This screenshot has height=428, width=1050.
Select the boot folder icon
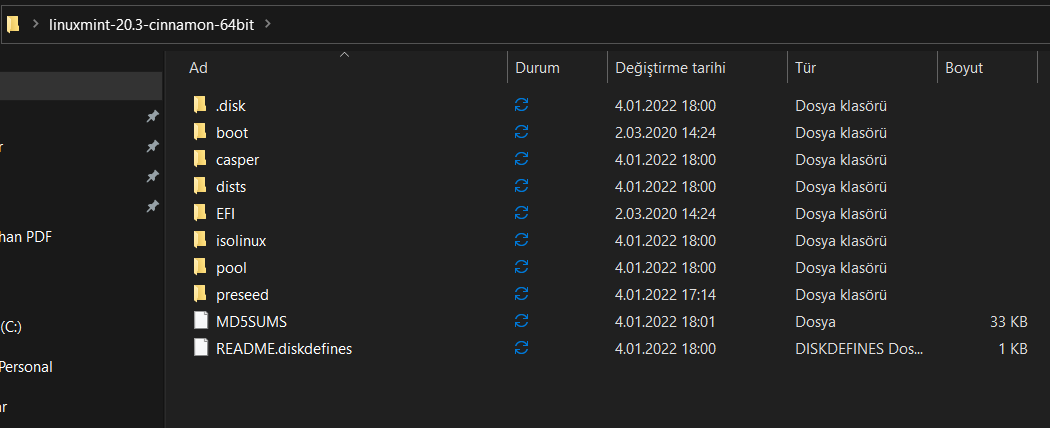pos(200,132)
